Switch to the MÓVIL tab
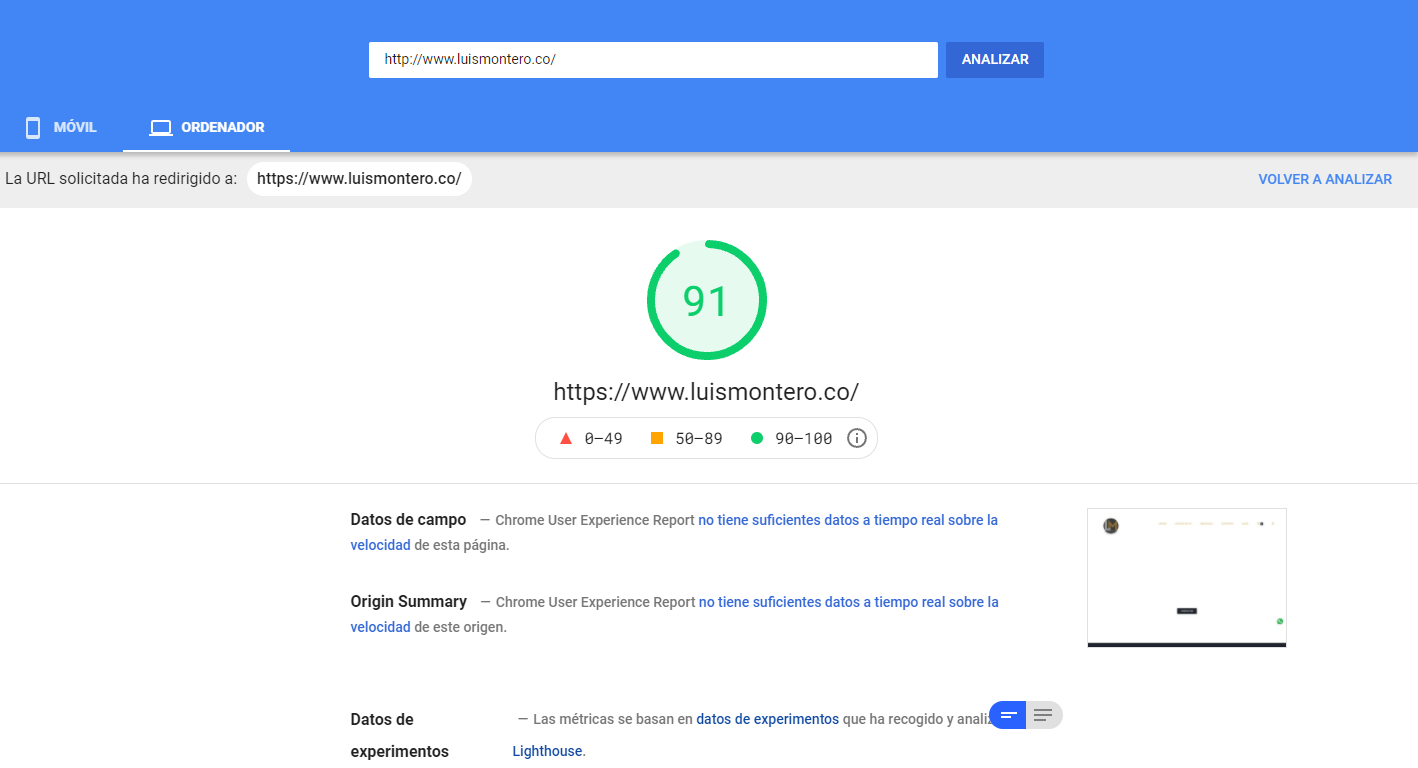The height and width of the screenshot is (768, 1418). pyautogui.click(x=61, y=127)
